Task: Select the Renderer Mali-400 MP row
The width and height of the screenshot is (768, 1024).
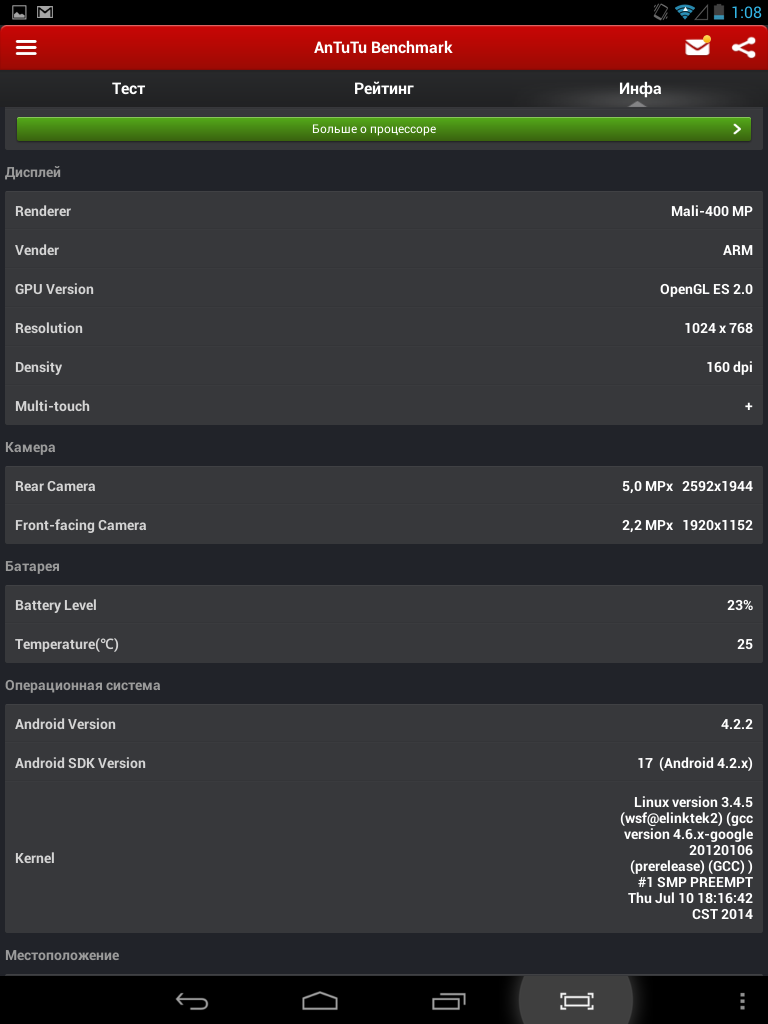Action: click(383, 211)
